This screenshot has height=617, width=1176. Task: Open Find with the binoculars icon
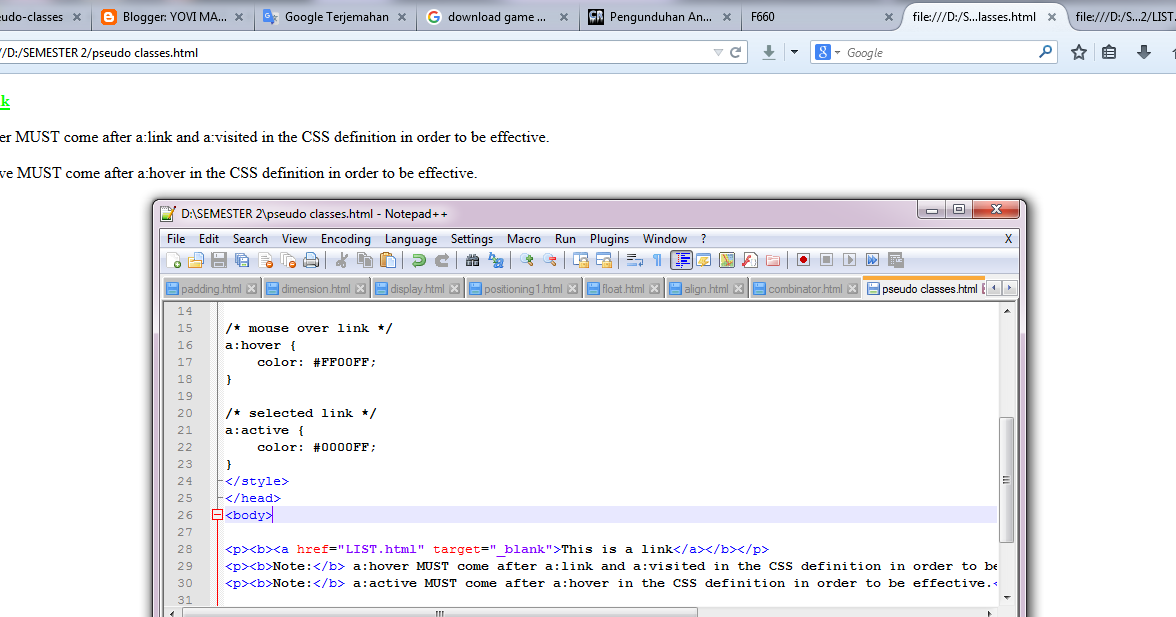click(x=472, y=260)
